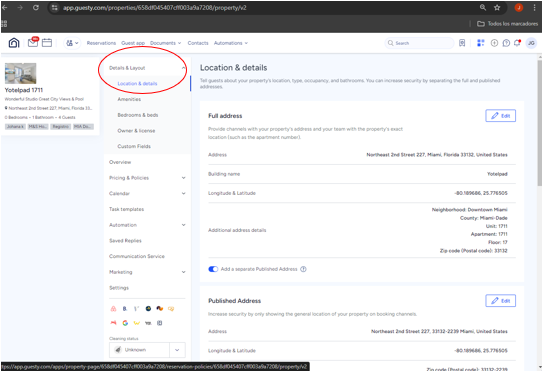Open the browser three-dot menu
This screenshot has width=543, height=381.
534,7
